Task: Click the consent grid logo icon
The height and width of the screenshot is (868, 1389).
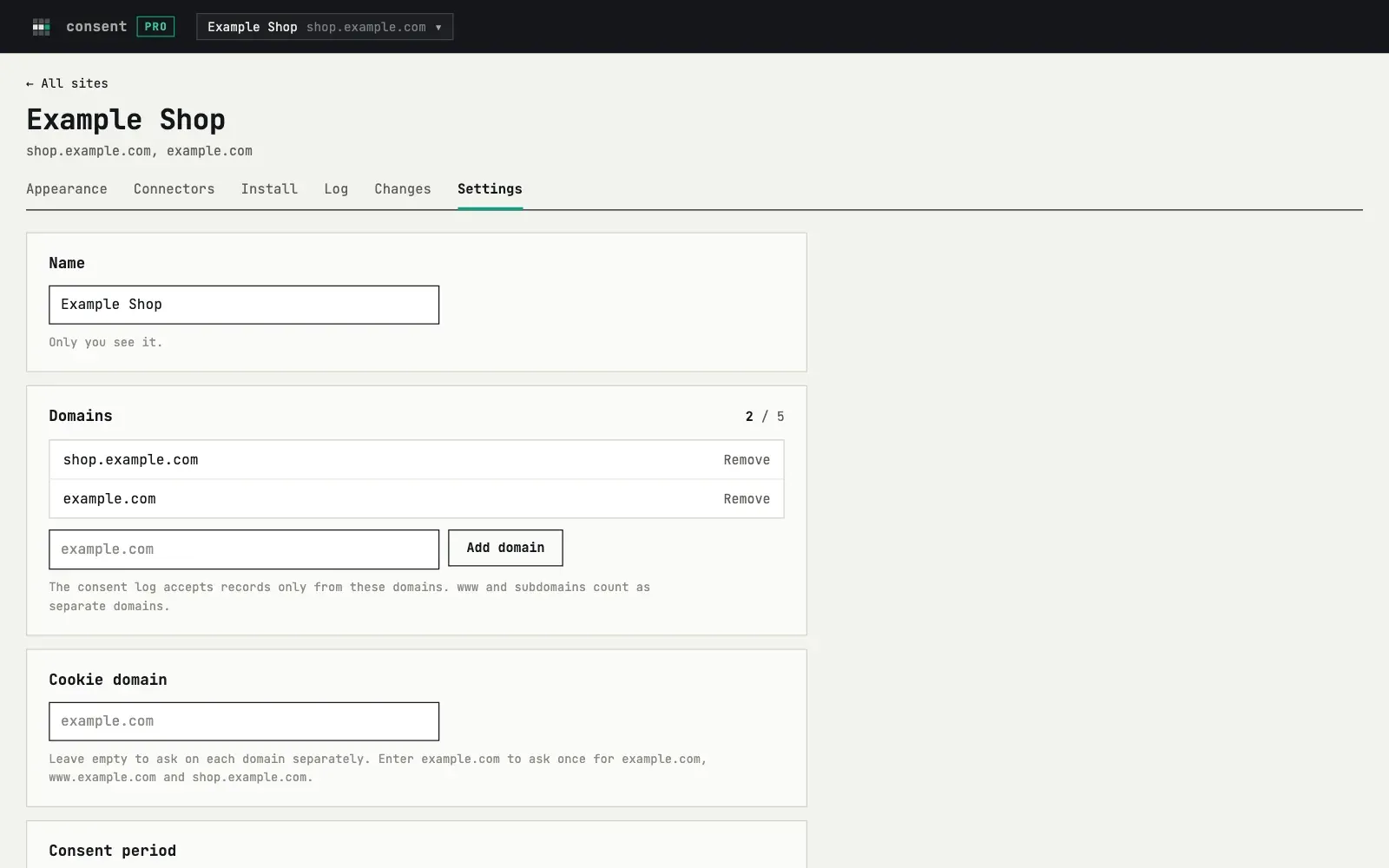Action: (x=41, y=27)
